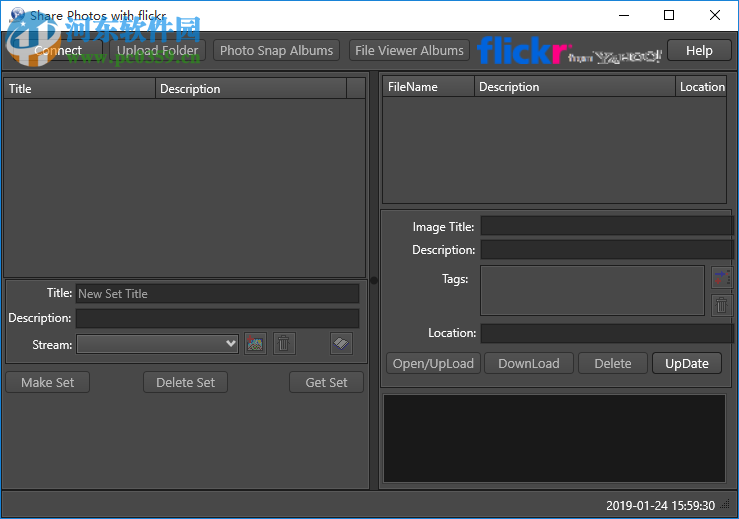The width and height of the screenshot is (739, 519).
Task: Click the window resize grip
Action: point(727,506)
